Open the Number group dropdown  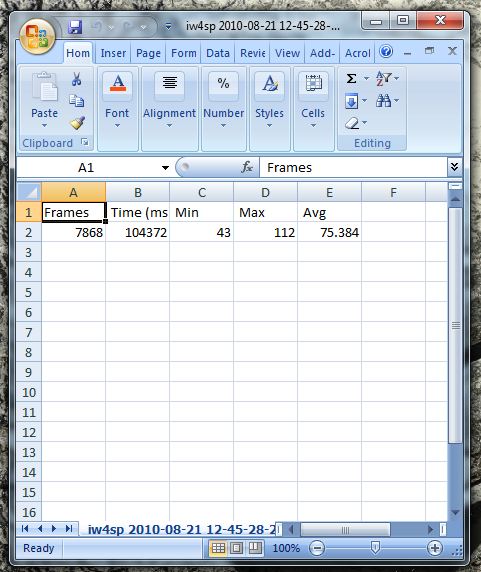[x=224, y=125]
